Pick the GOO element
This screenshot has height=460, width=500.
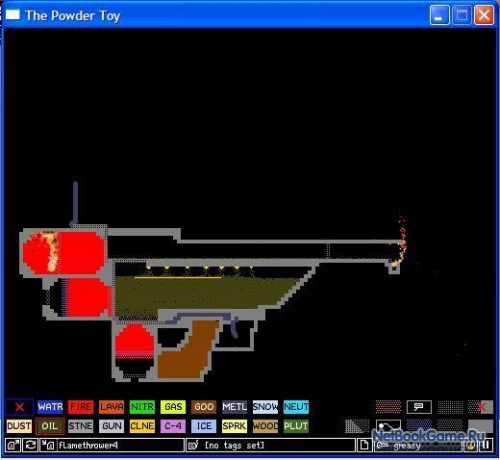[x=204, y=407]
